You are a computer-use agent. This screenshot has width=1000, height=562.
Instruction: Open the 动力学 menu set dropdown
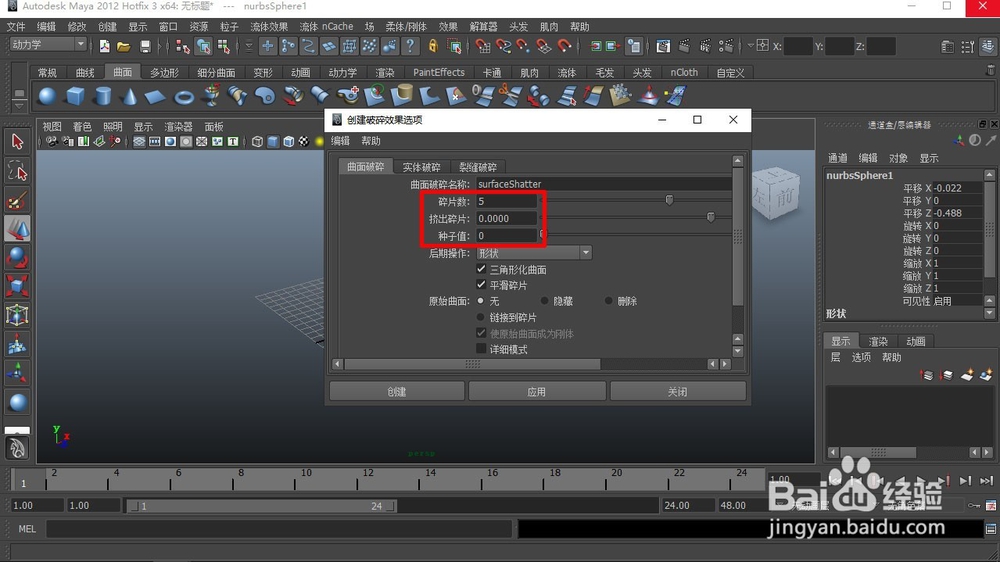pyautogui.click(x=48, y=45)
